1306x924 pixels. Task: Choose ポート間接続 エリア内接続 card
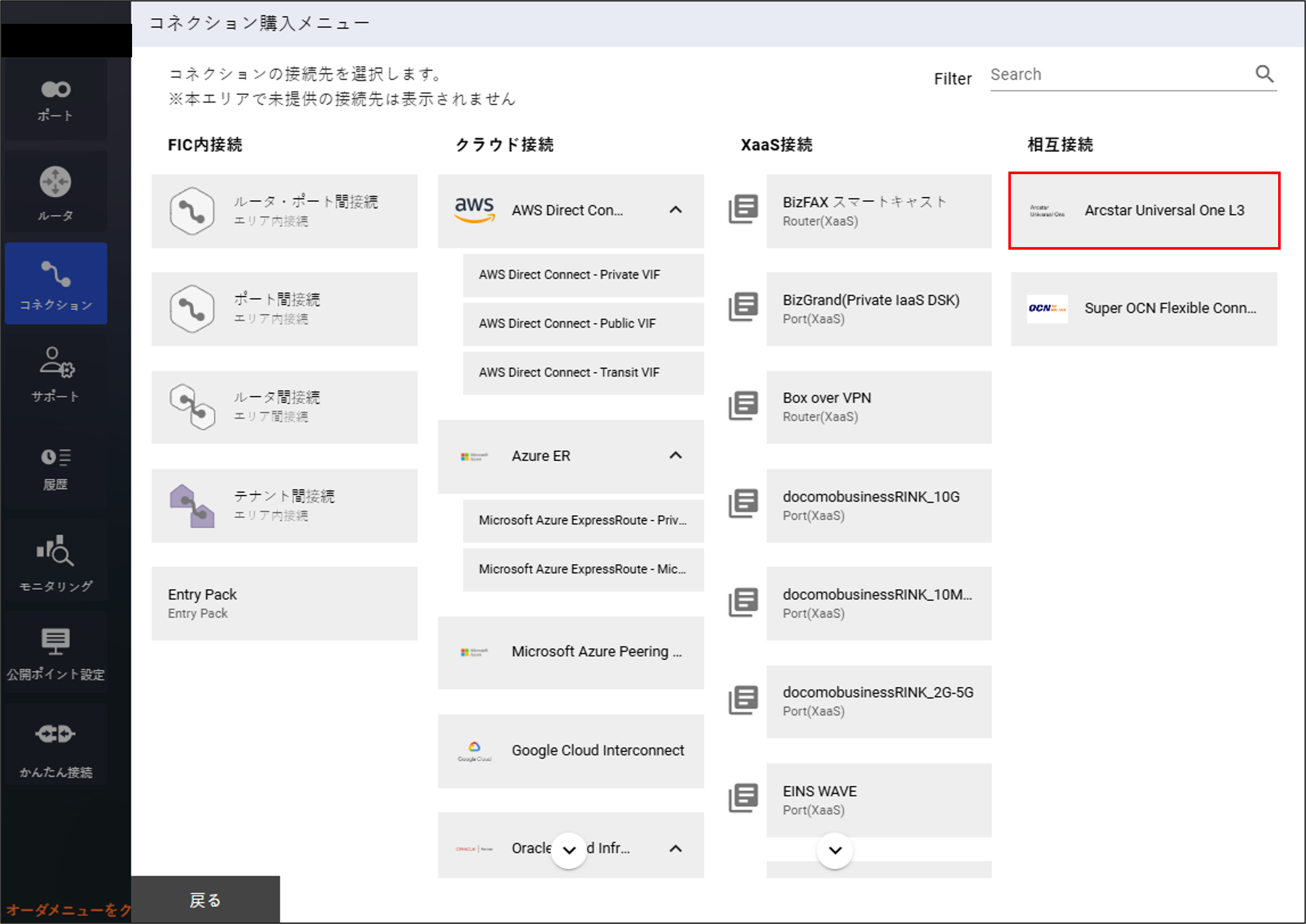point(284,309)
